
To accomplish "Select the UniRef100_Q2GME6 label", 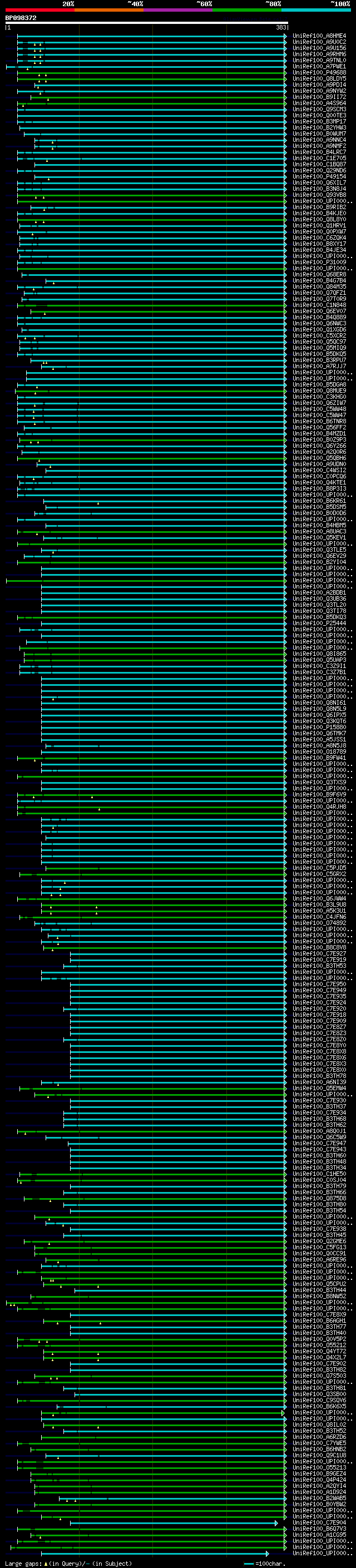I will tap(319, 1241).
